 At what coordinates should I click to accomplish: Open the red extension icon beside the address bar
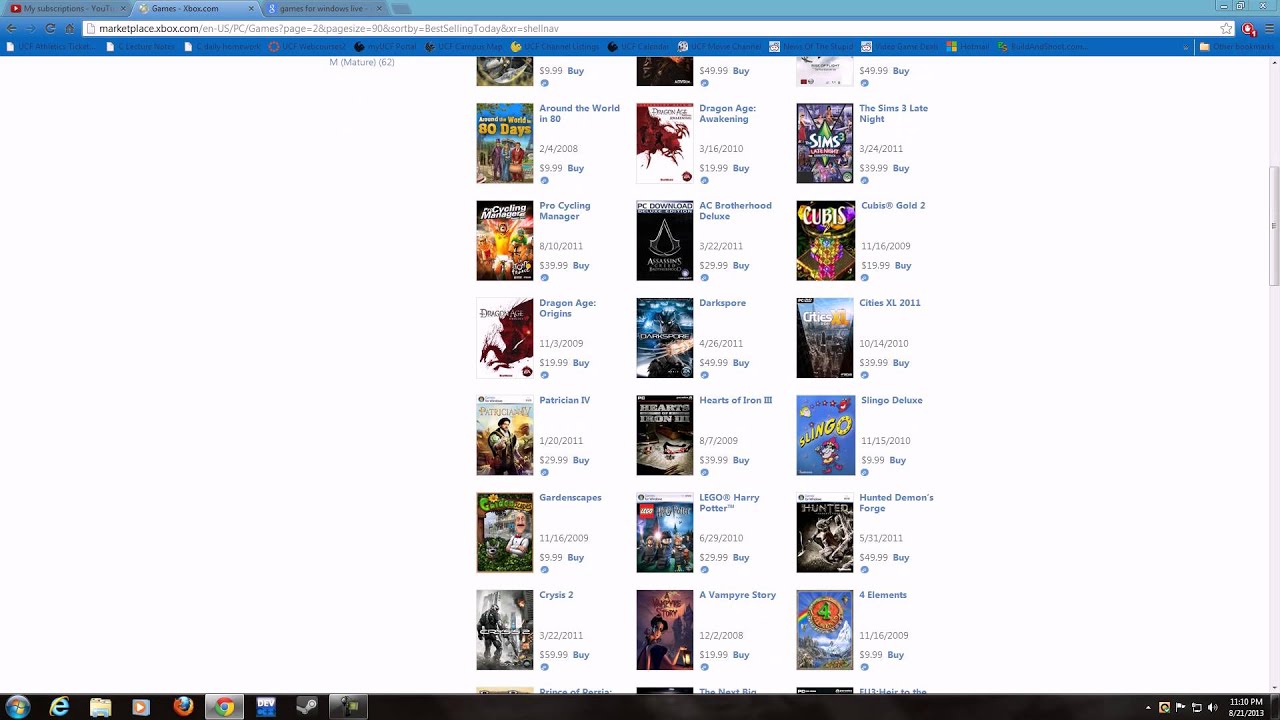[1249, 29]
